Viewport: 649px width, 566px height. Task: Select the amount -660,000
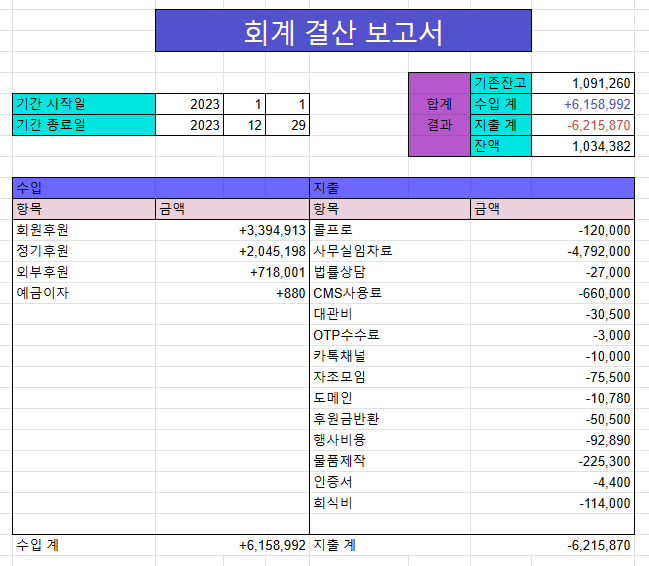pyautogui.click(x=552, y=293)
